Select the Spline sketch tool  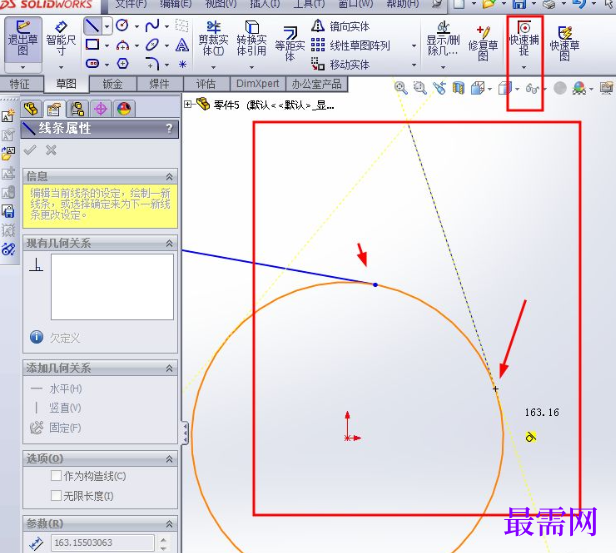152,26
